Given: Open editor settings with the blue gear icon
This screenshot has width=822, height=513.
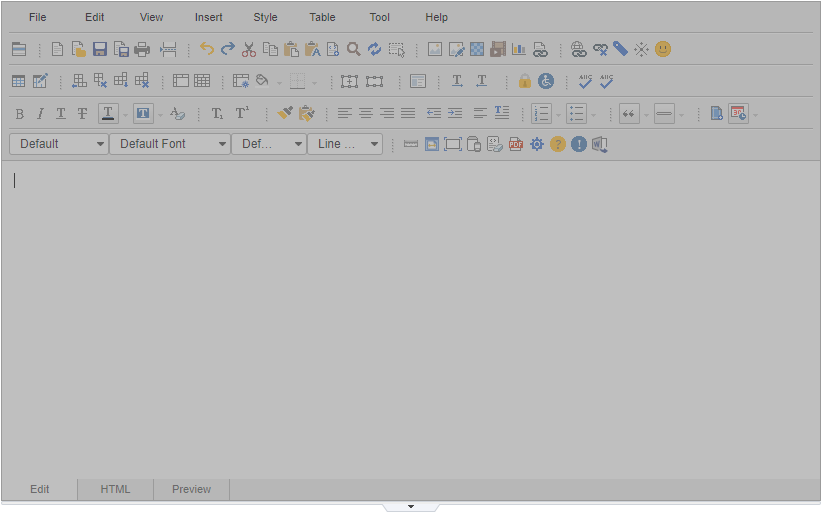Looking at the screenshot, I should point(537,144).
